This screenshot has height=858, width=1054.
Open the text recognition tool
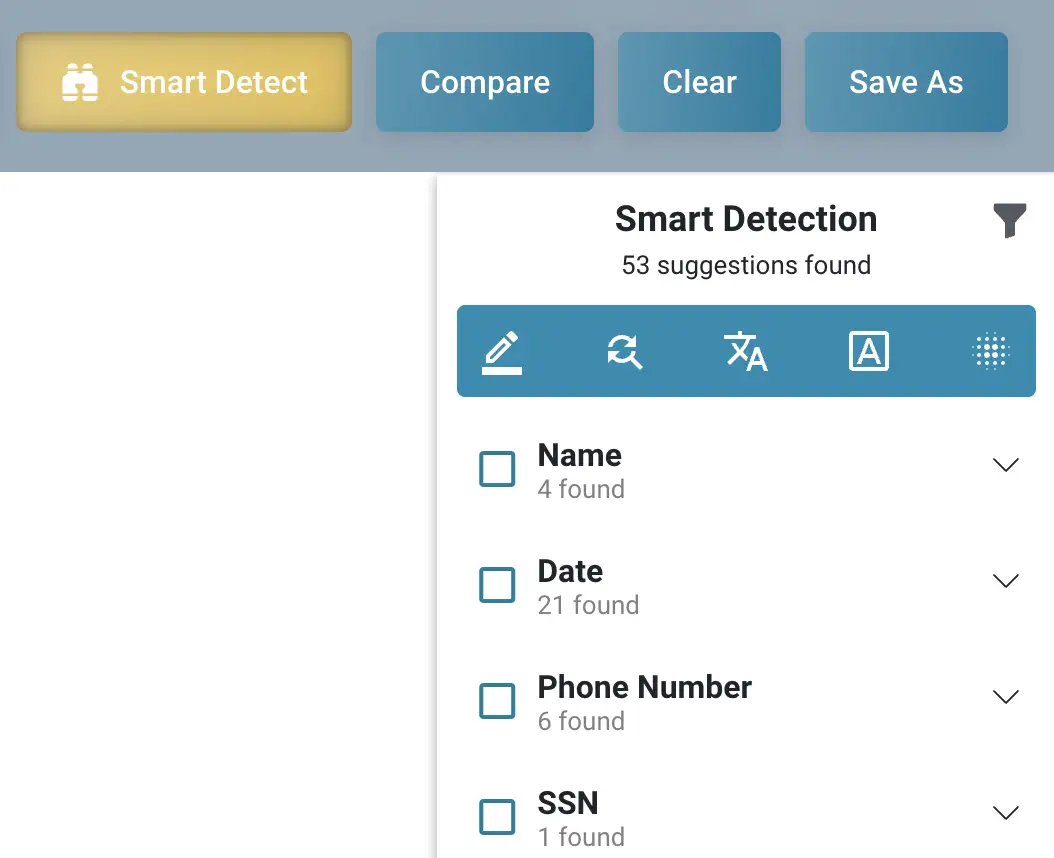(x=868, y=351)
